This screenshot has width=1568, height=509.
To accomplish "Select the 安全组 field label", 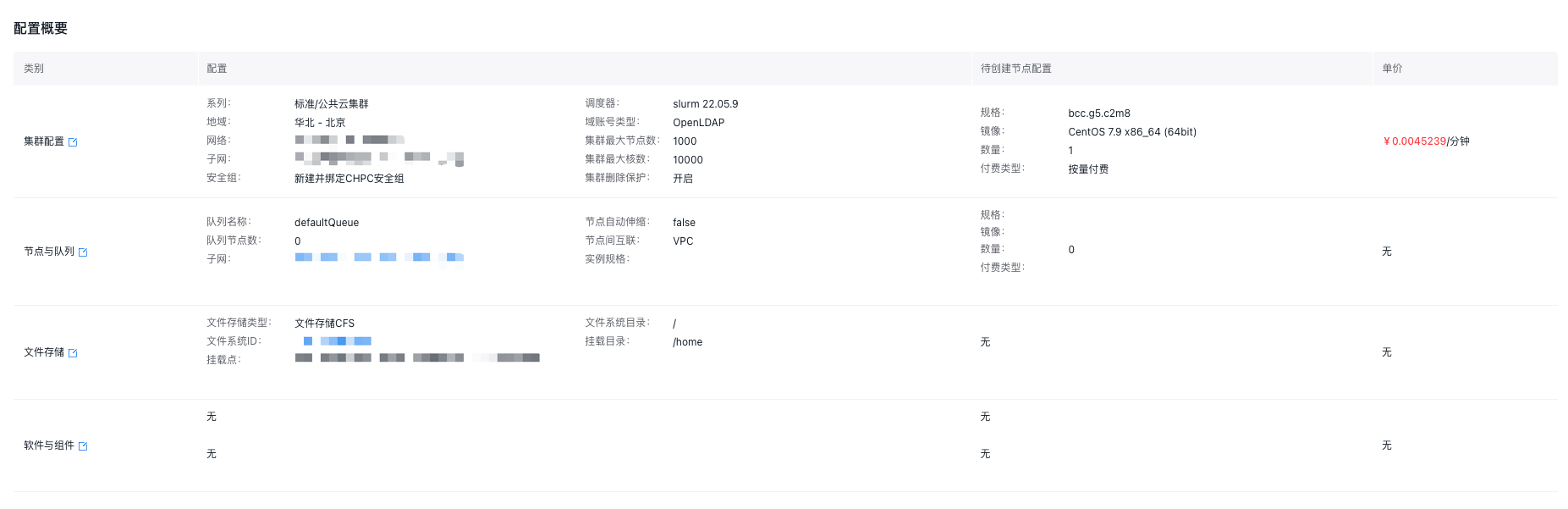I will 223,178.
